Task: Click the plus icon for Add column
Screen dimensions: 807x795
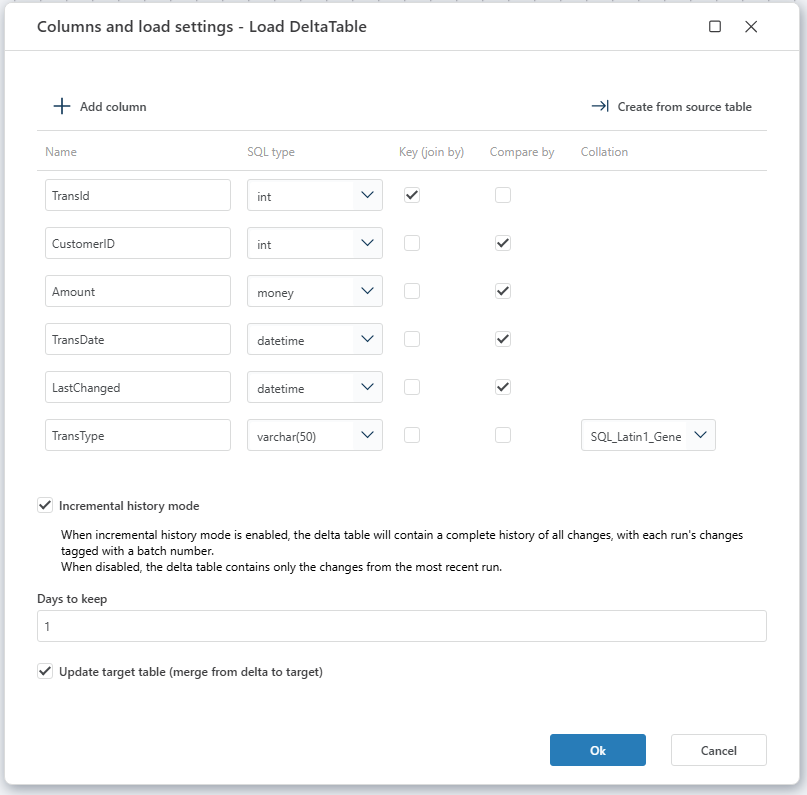Action: point(62,107)
